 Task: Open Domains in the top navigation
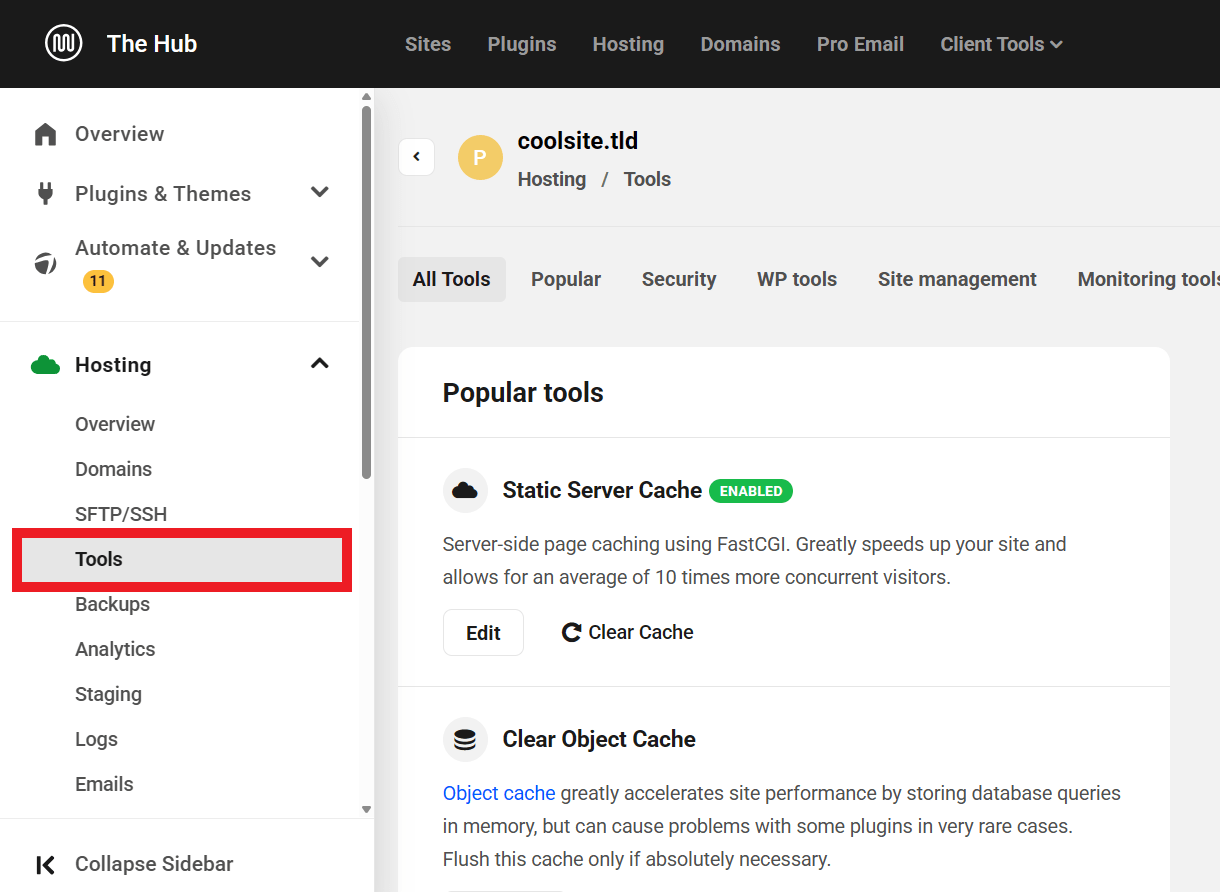[740, 44]
